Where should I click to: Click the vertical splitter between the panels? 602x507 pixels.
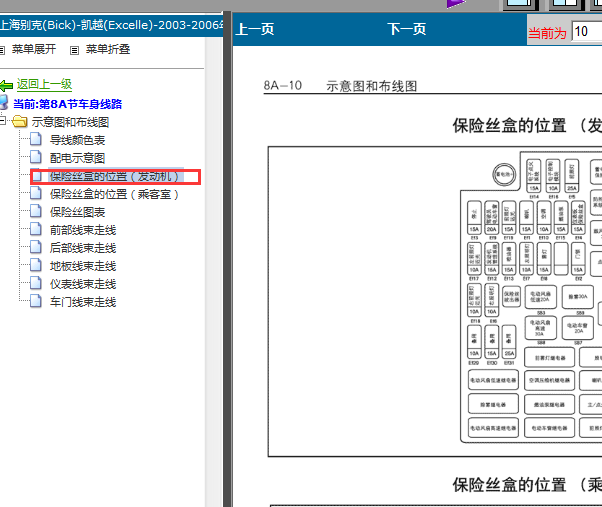click(x=227, y=259)
